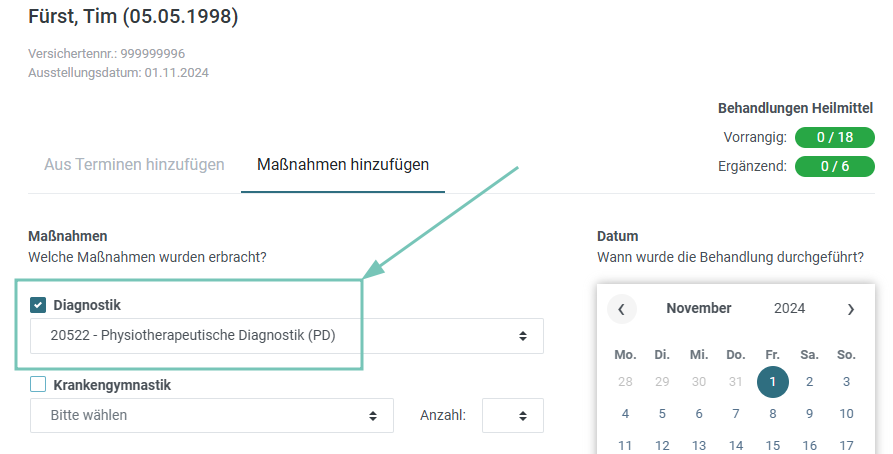
Task: Open Krankengymnastik 'Bitte wählen' dropdown
Action: (212, 415)
